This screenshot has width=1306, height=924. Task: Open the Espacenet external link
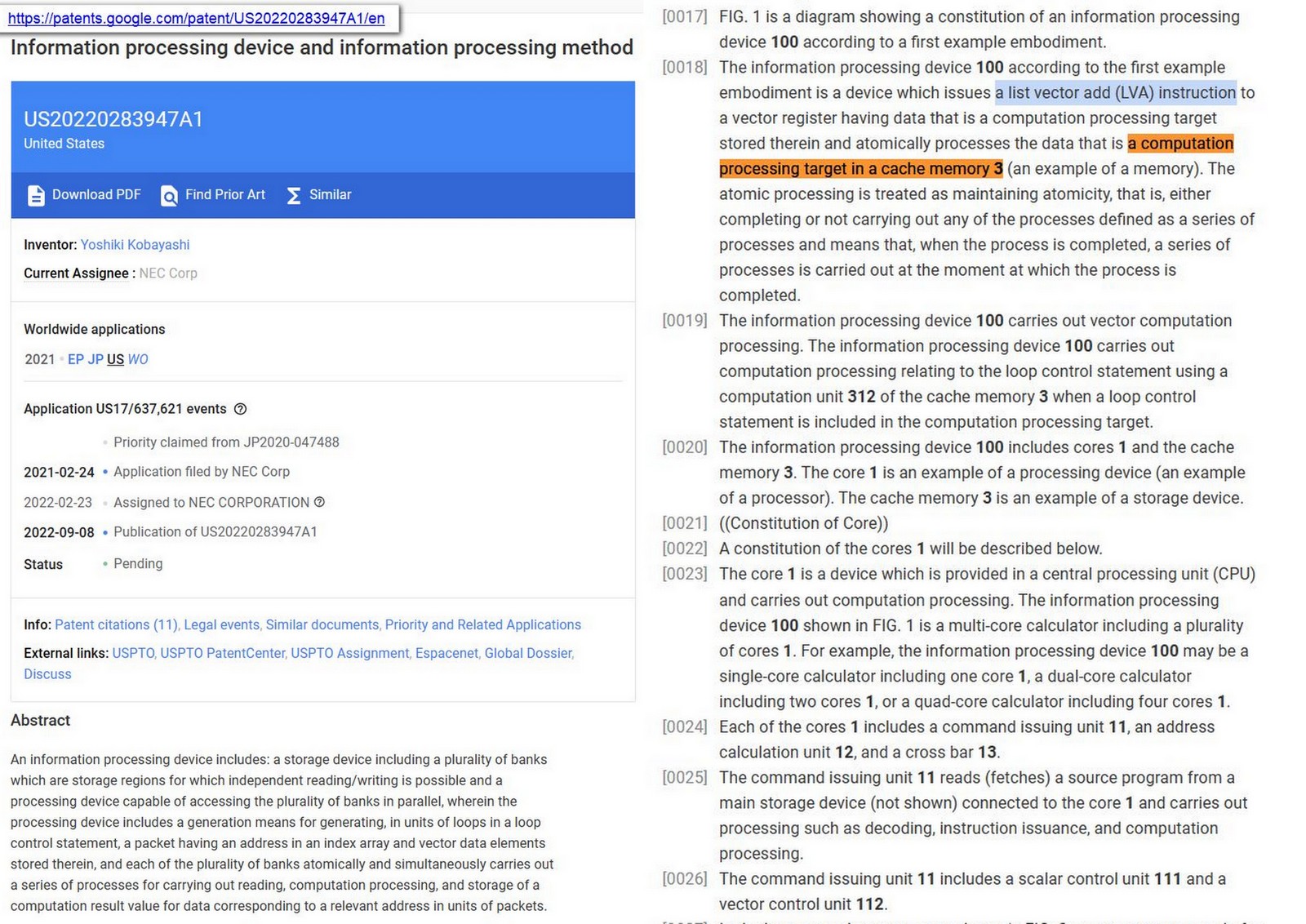pos(446,653)
